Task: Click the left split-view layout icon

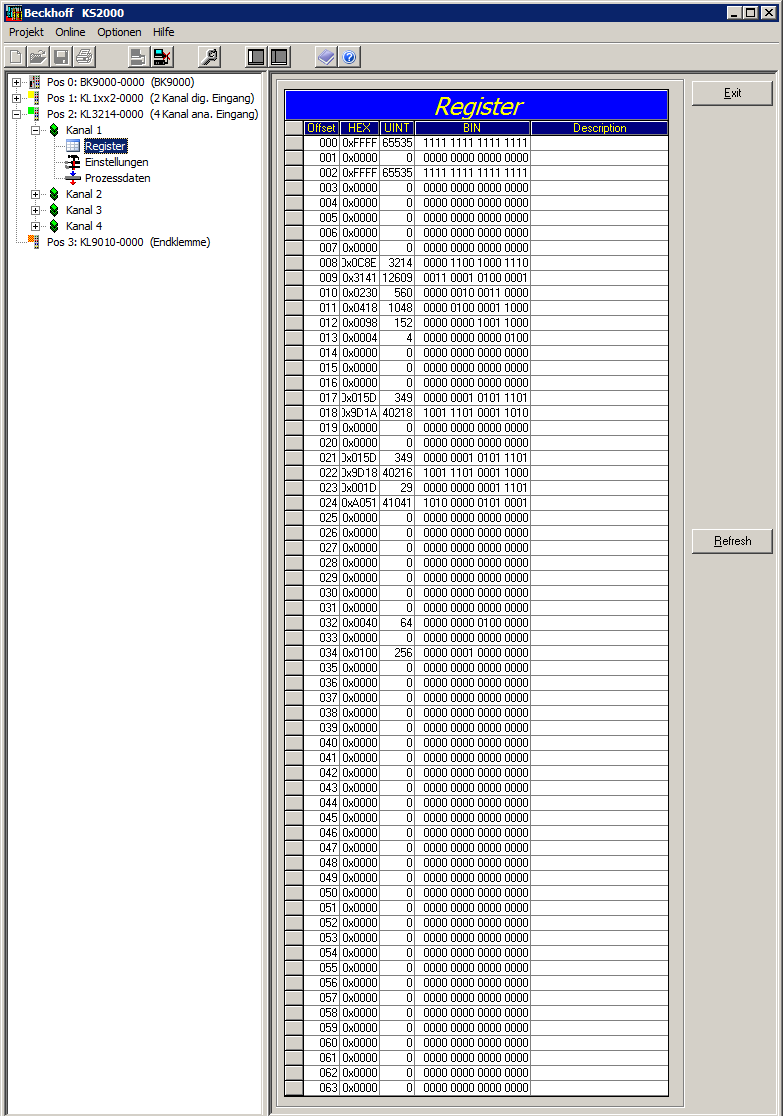Action: pyautogui.click(x=257, y=57)
